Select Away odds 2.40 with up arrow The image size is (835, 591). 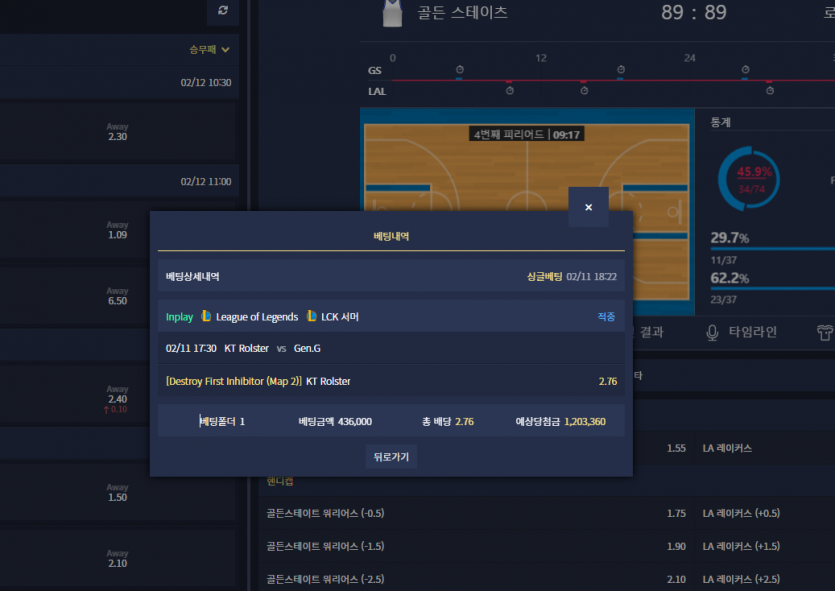click(x=118, y=399)
